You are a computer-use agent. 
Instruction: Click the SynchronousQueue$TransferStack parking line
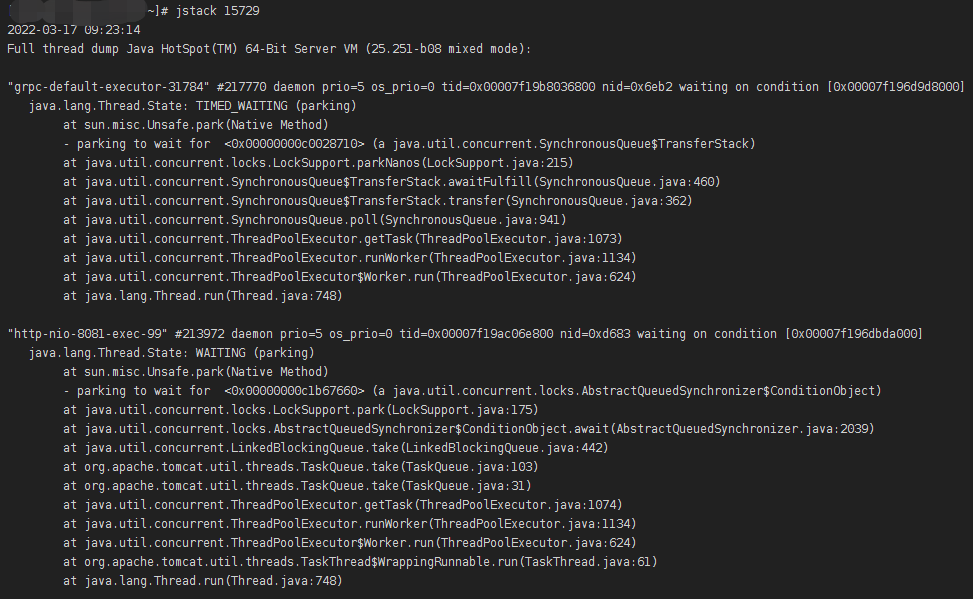pyautogui.click(x=410, y=144)
